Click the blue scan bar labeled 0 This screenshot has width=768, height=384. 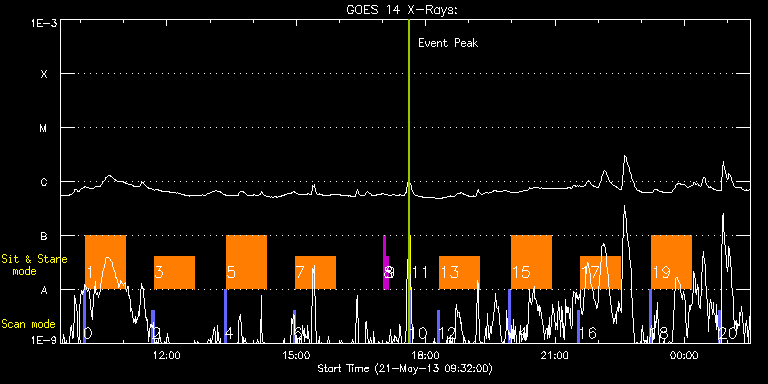click(x=84, y=316)
